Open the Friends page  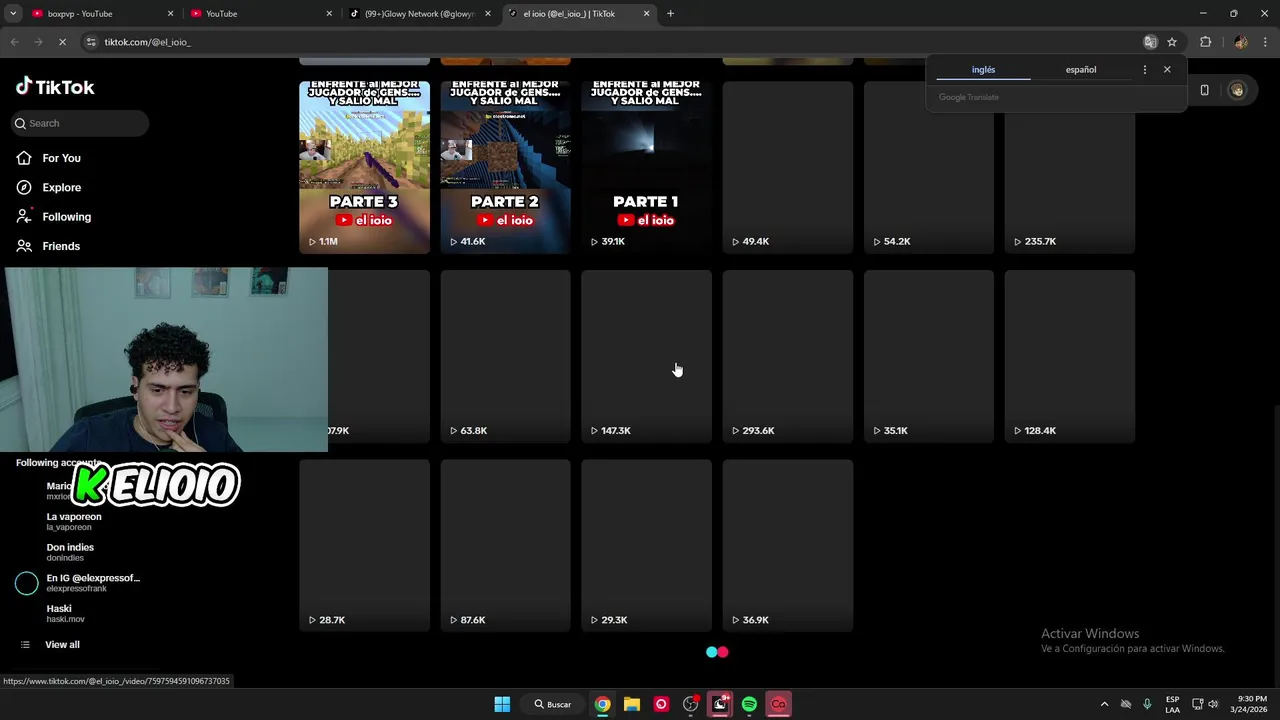pos(61,246)
